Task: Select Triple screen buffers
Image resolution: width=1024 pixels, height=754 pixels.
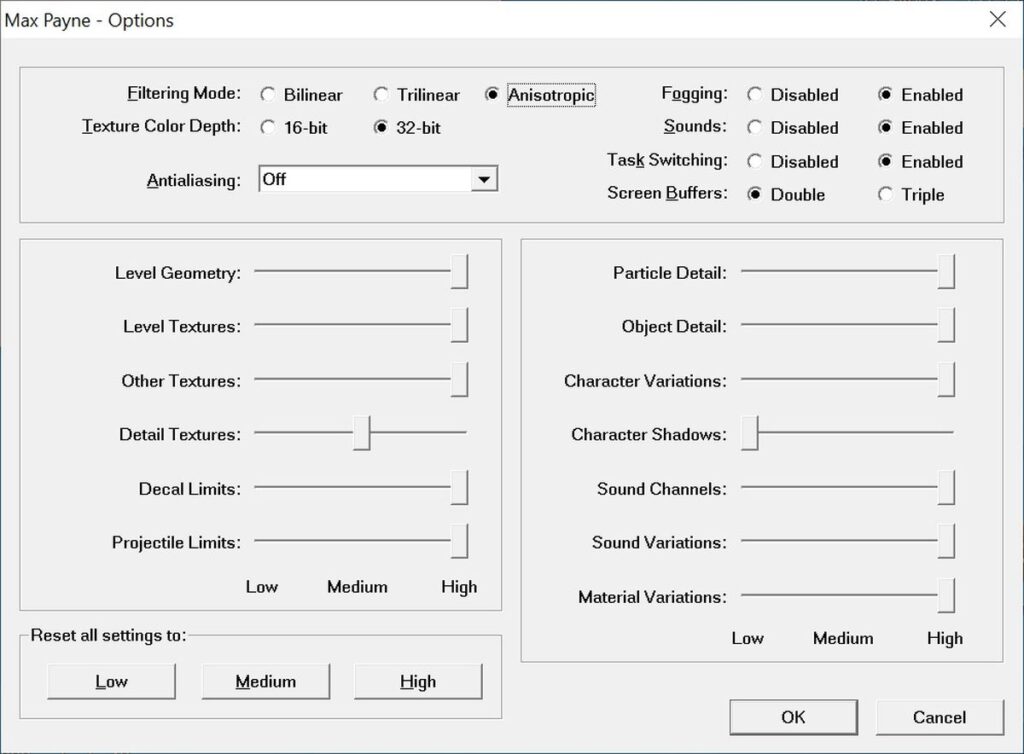Action: click(911, 195)
